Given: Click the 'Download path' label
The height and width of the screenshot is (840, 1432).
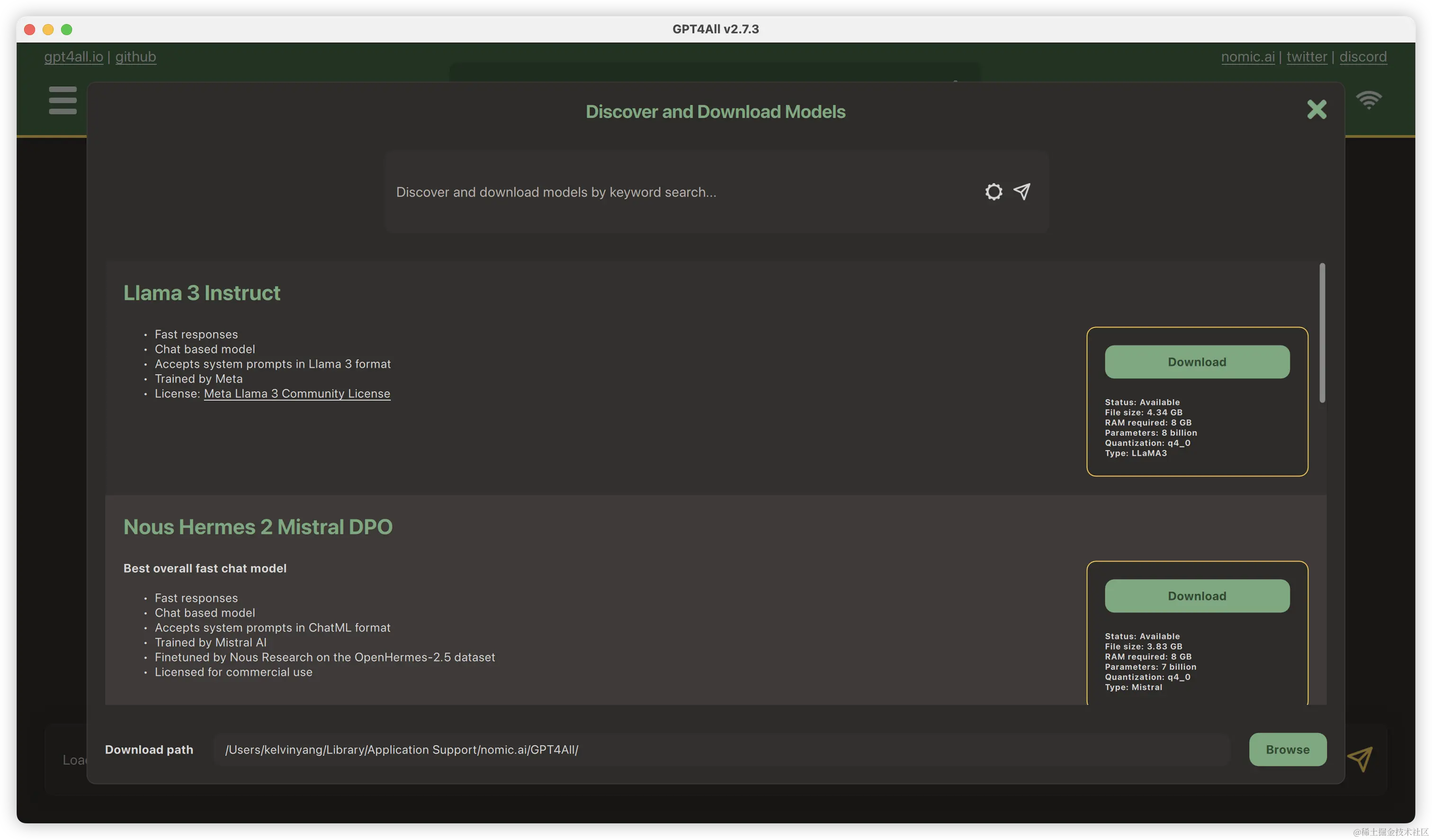Looking at the screenshot, I should tap(149, 750).
